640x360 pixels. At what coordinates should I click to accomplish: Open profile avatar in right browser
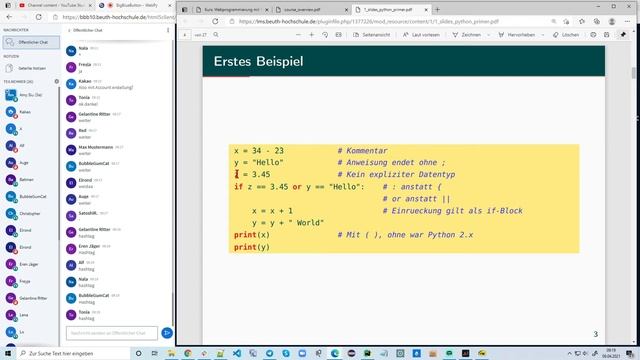click(x=612, y=21)
